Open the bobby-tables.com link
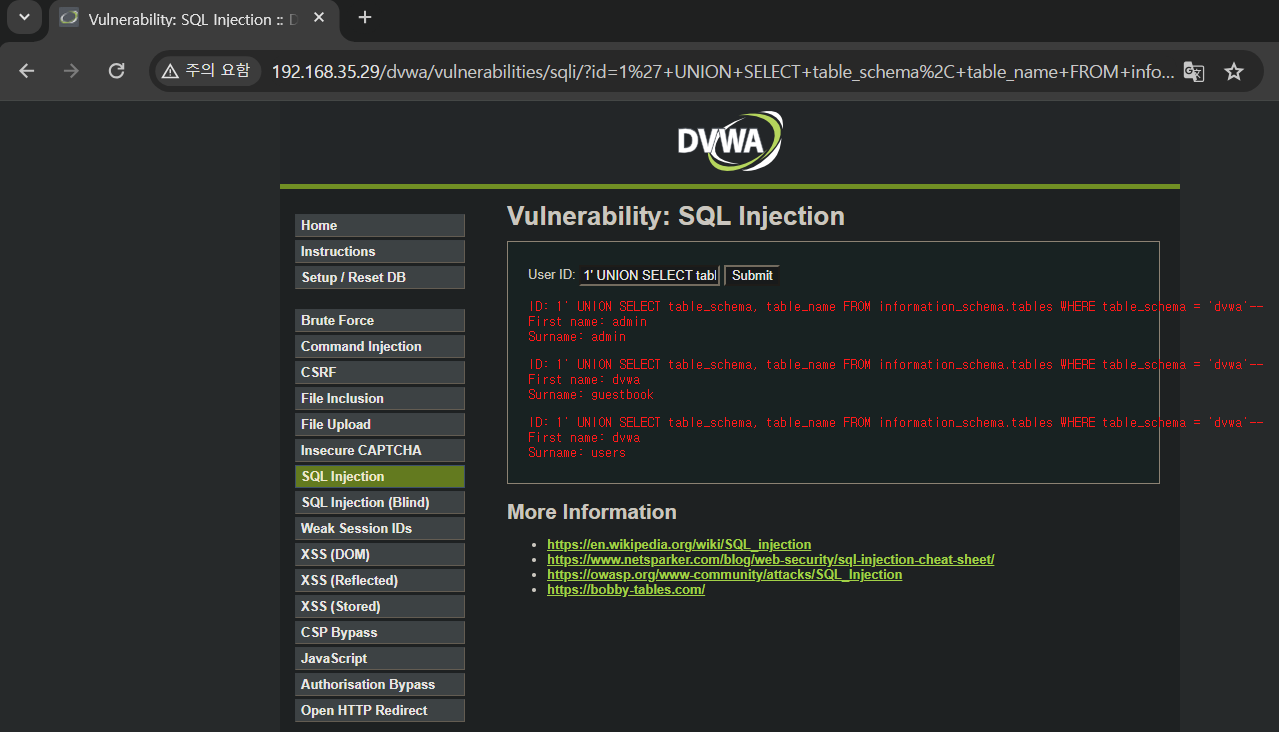The width and height of the screenshot is (1279, 732). tap(626, 589)
